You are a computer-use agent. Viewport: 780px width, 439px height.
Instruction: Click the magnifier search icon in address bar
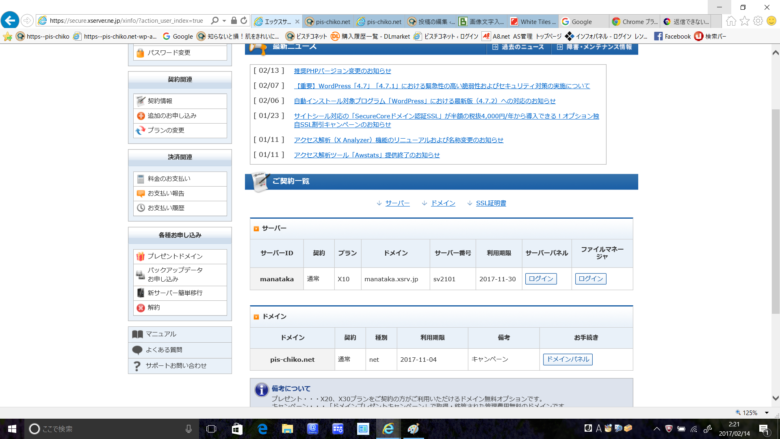(214, 21)
